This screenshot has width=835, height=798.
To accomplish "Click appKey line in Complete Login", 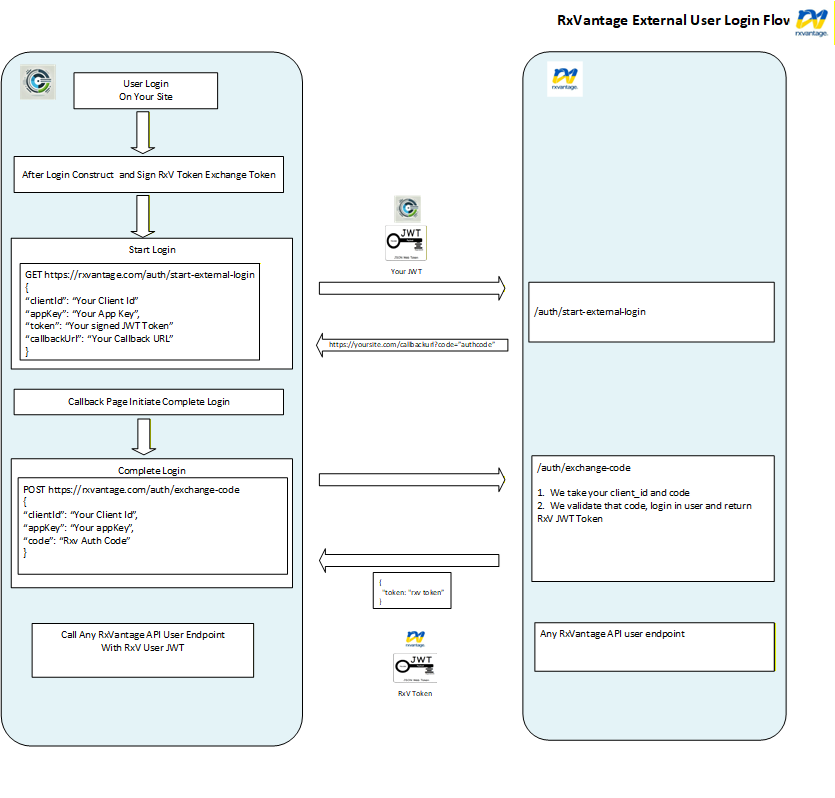I will point(79,528).
